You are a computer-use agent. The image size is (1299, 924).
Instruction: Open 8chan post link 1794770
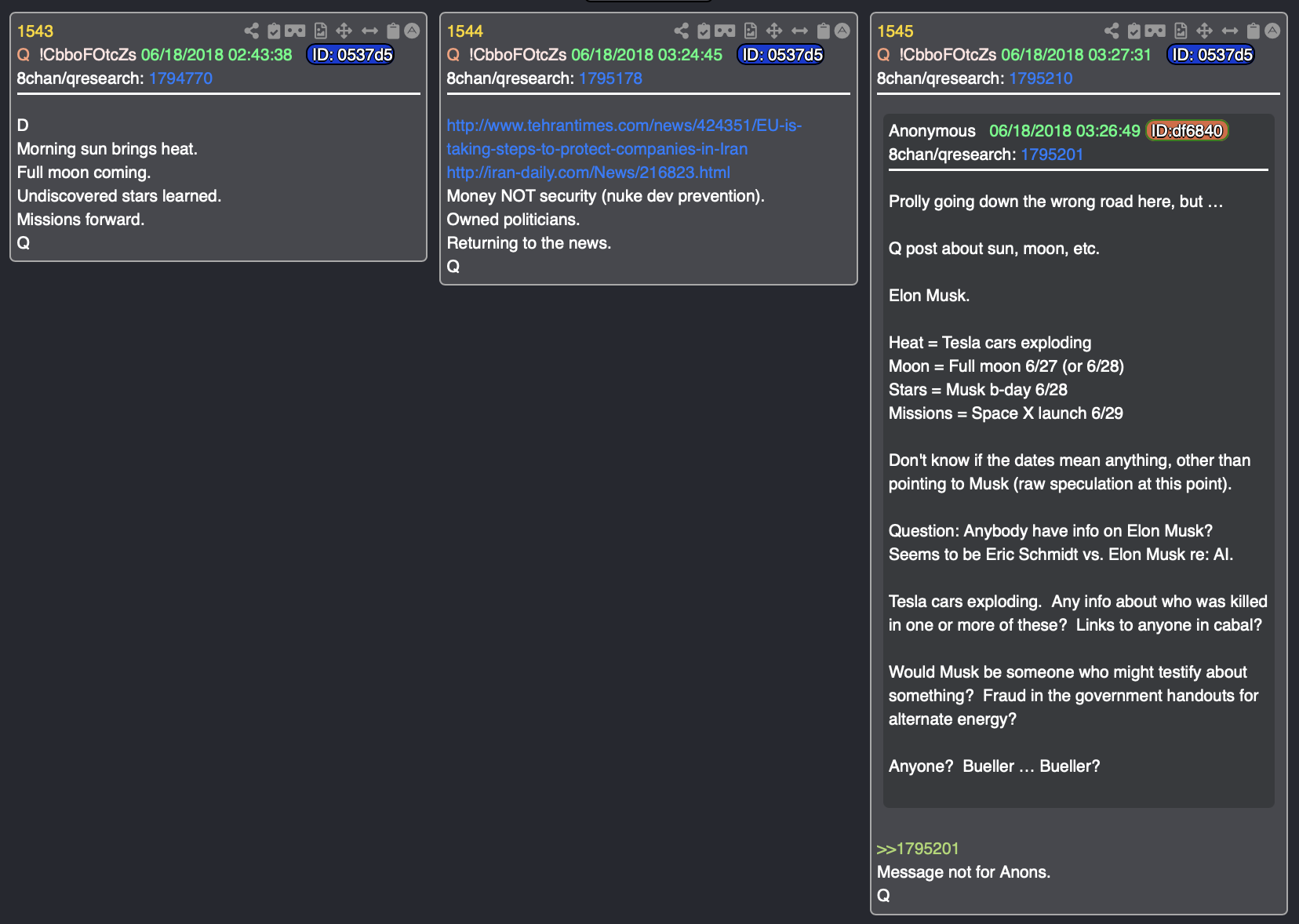[x=180, y=78]
